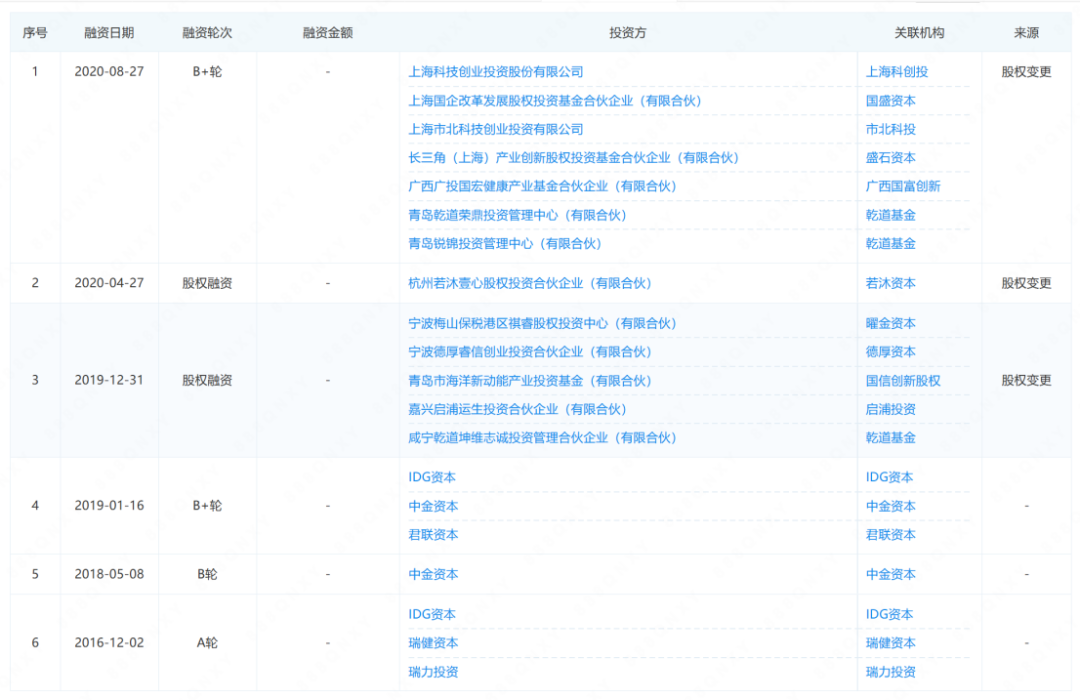
Task: Open investor 杭州若沐壹心股权投资合伙企业（有限合伙）
Action: coord(530,283)
